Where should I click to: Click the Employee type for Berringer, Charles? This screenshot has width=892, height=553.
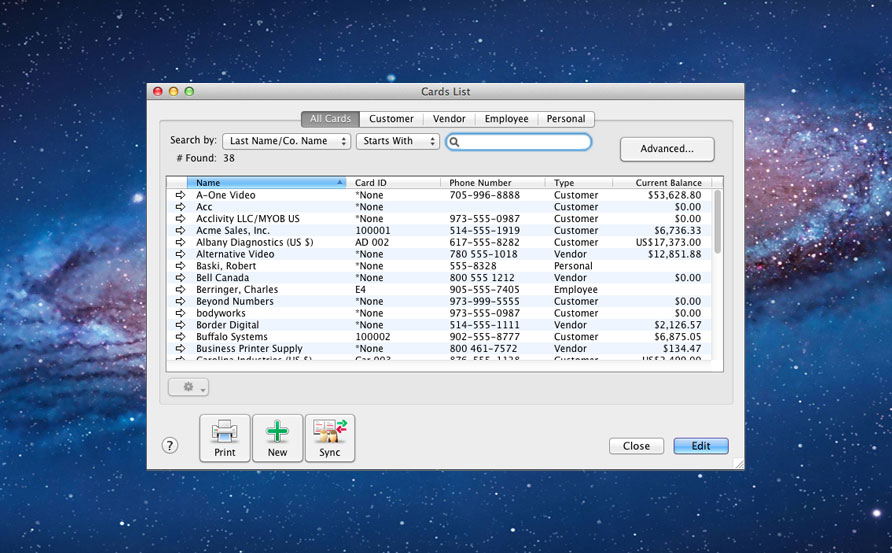(576, 290)
